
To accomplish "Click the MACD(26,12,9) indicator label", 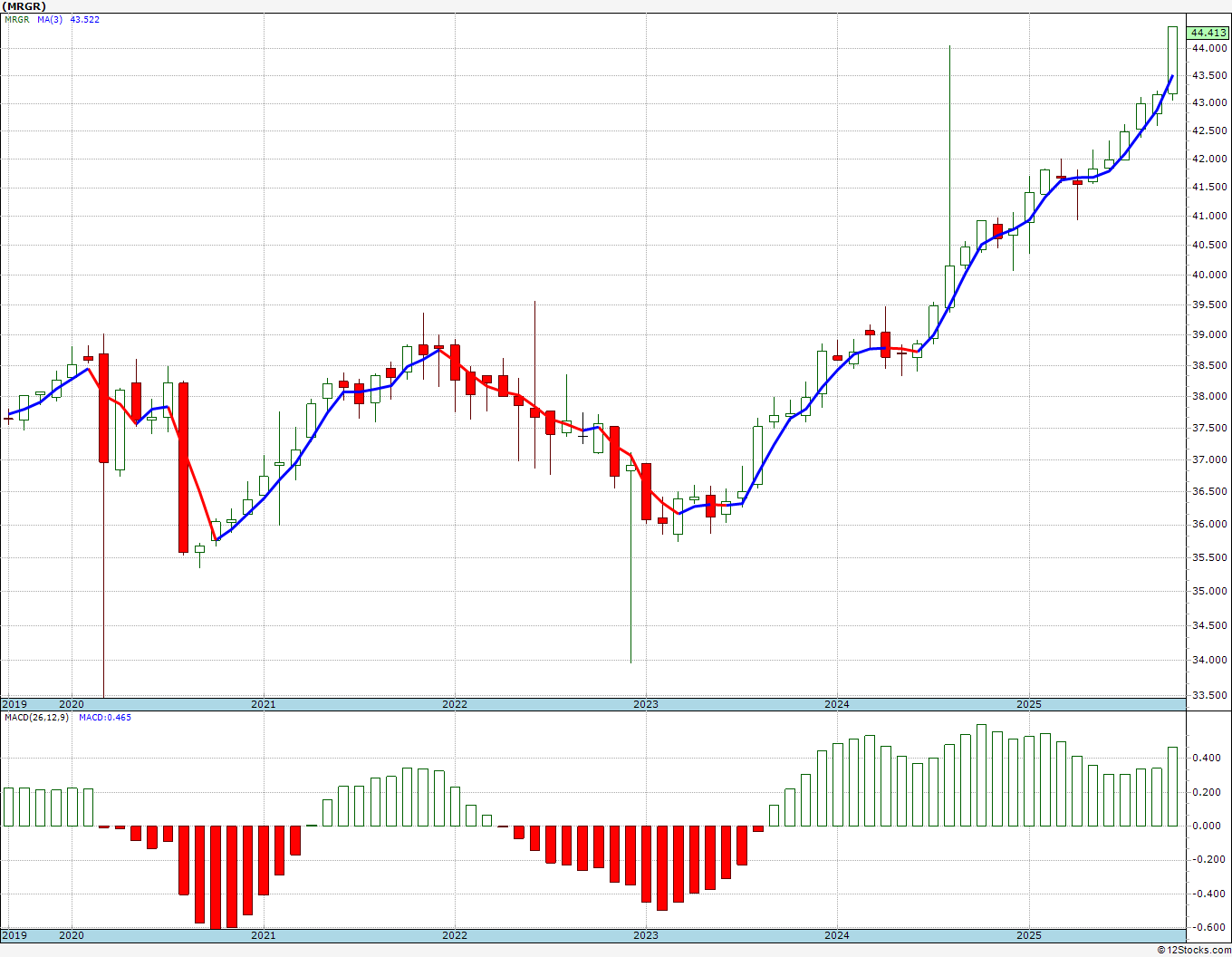I will pos(36,718).
